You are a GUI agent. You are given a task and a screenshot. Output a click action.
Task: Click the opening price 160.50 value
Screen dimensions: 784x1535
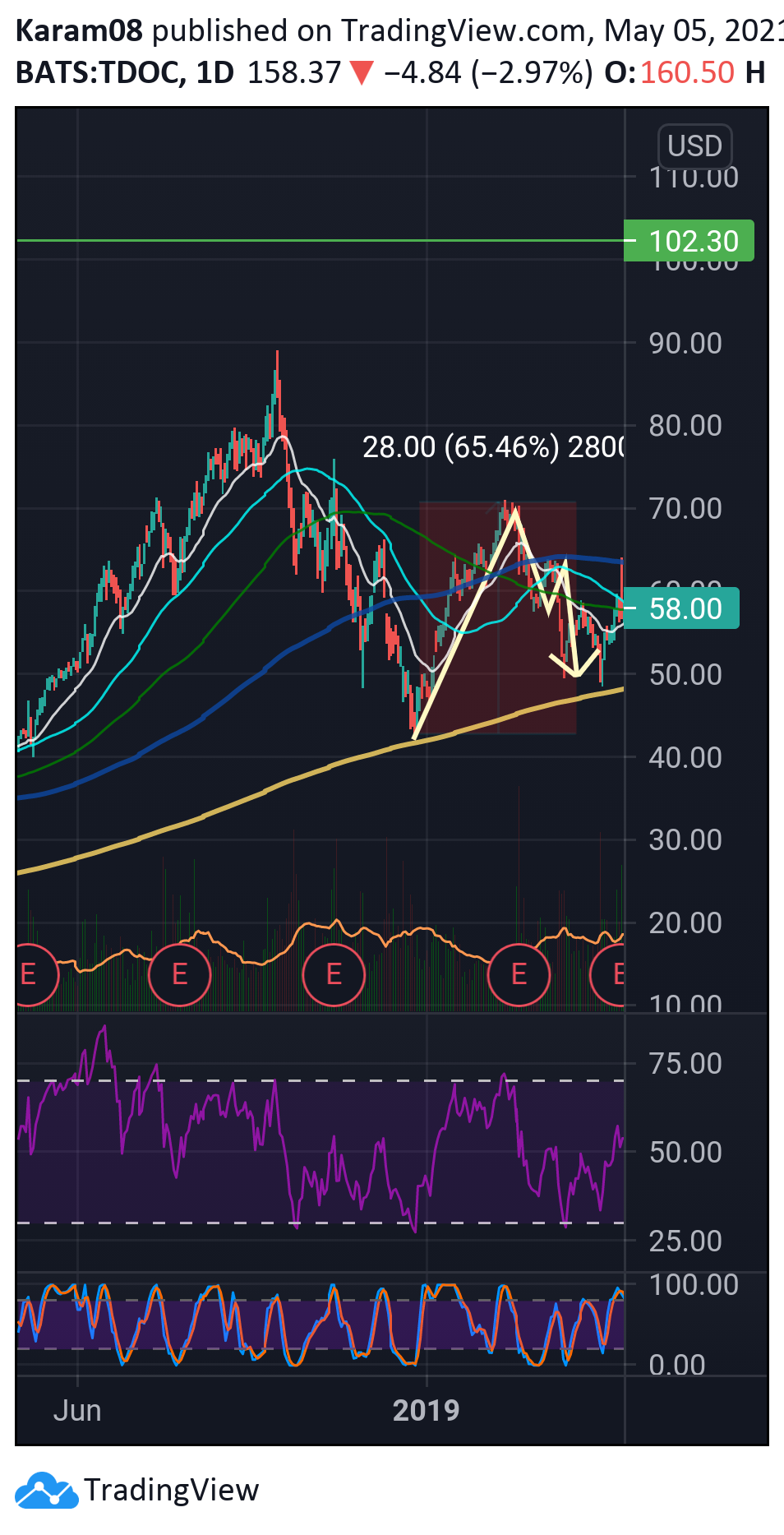click(x=687, y=72)
